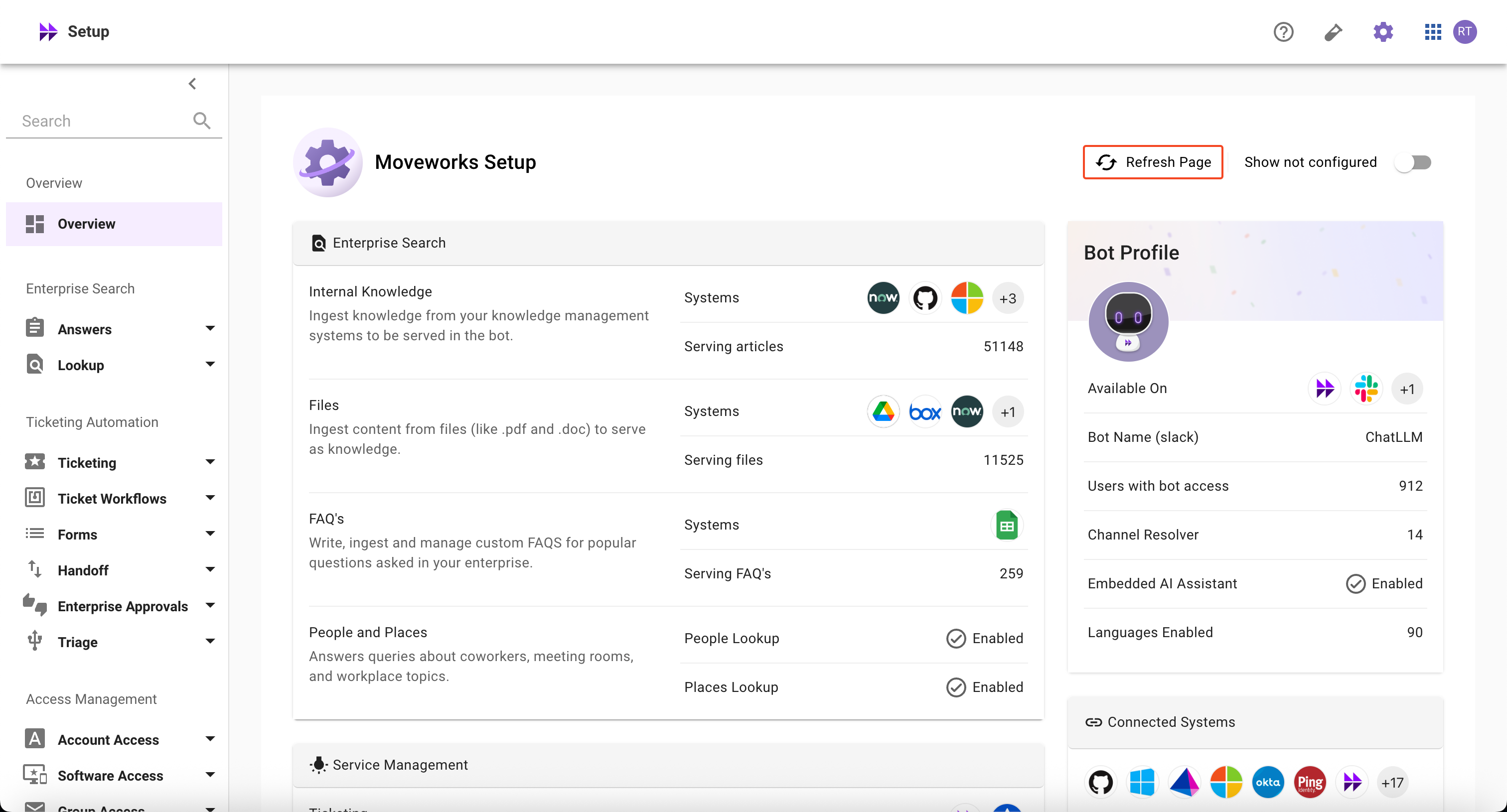Collapse the sidebar with the left chevron
Image resolution: width=1507 pixels, height=812 pixels.
point(192,84)
